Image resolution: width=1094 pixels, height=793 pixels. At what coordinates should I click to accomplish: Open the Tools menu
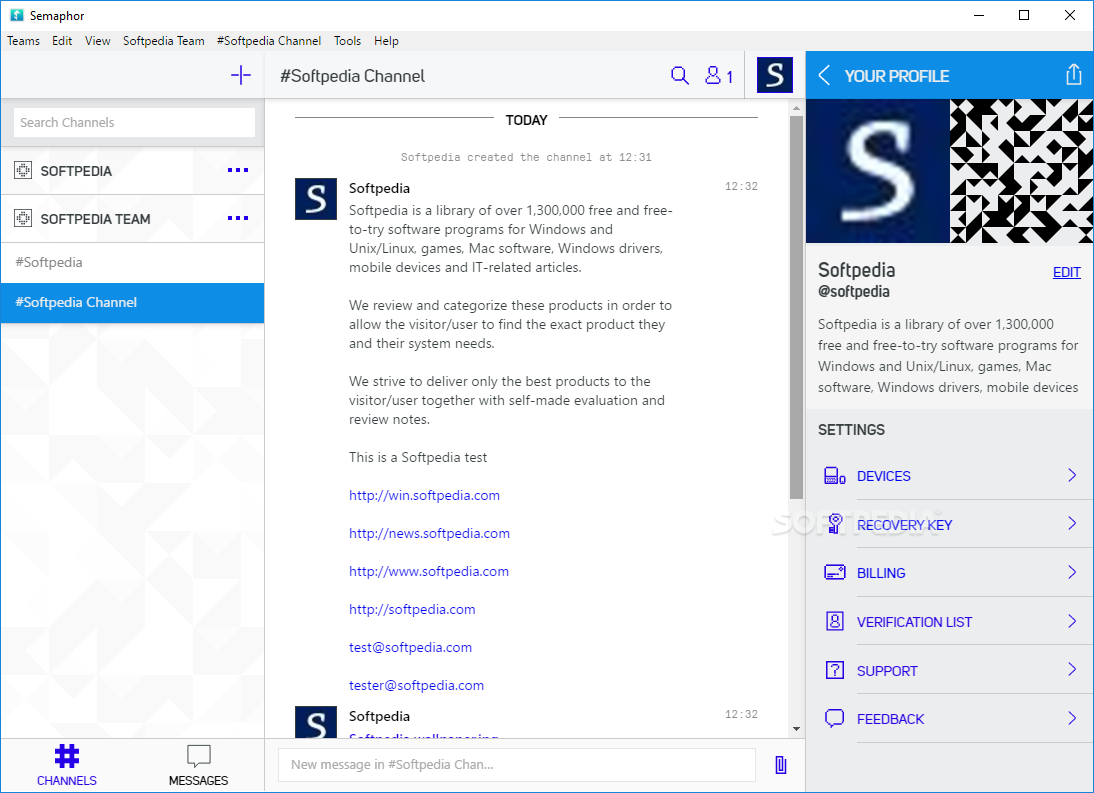pos(347,40)
